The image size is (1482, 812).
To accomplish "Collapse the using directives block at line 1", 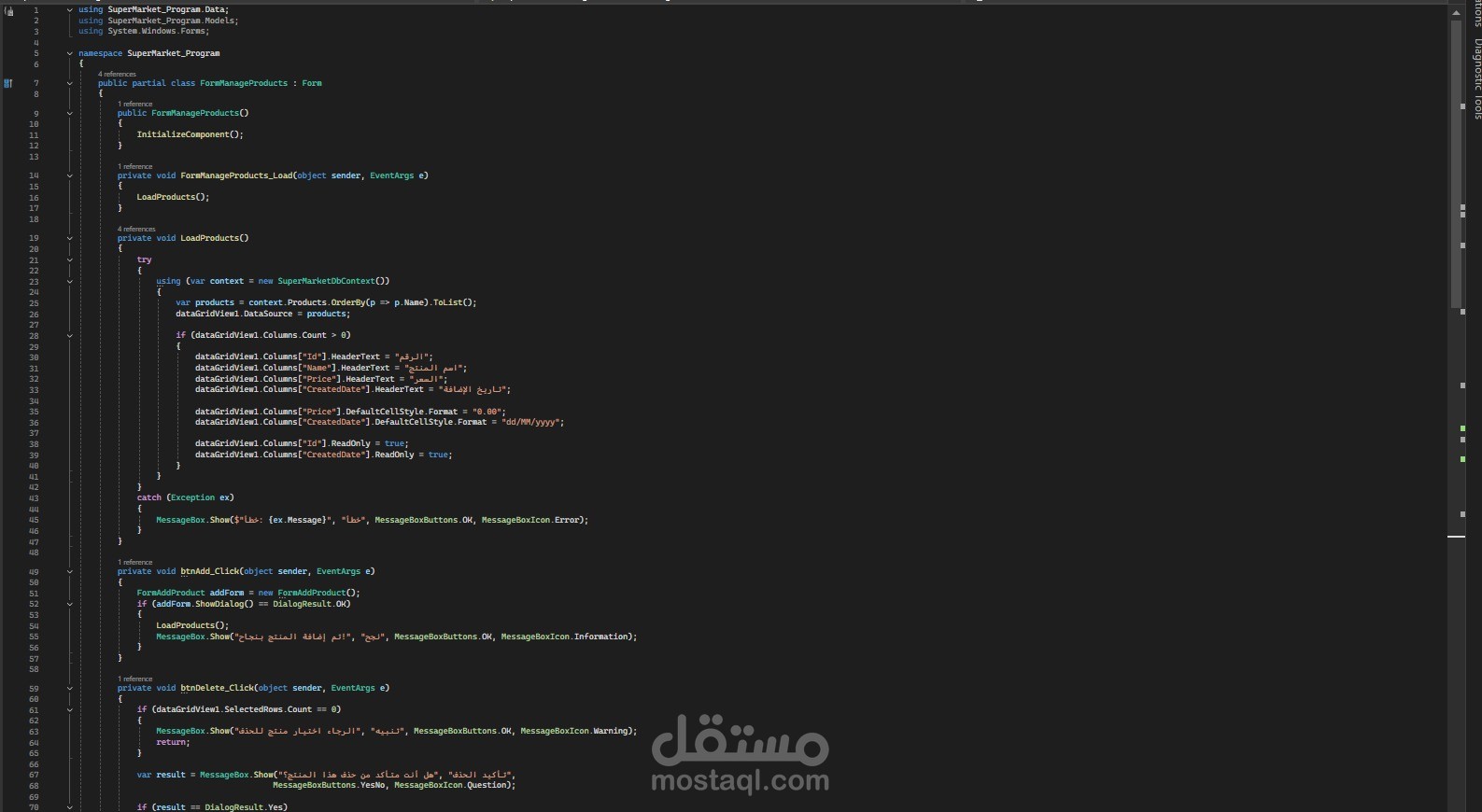I will (70, 9).
